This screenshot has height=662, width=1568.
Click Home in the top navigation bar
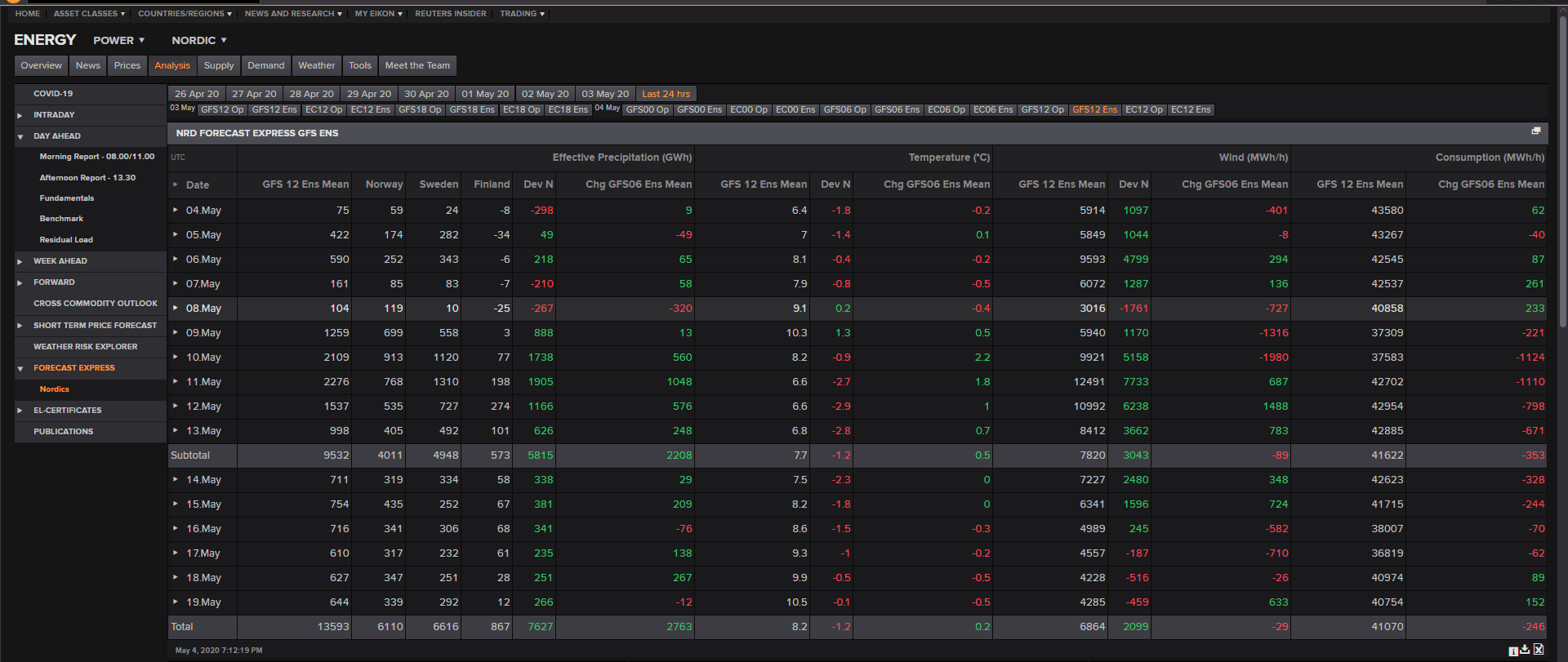[x=28, y=14]
